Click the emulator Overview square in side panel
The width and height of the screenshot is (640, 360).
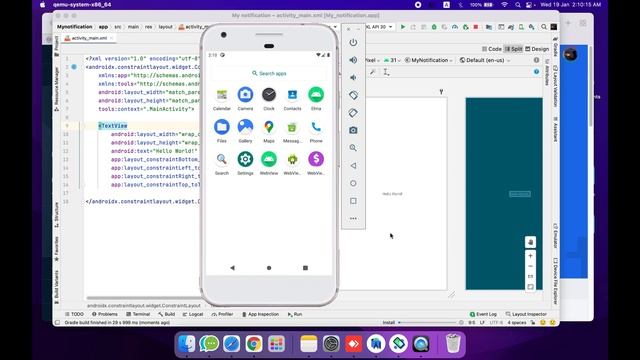[353, 201]
